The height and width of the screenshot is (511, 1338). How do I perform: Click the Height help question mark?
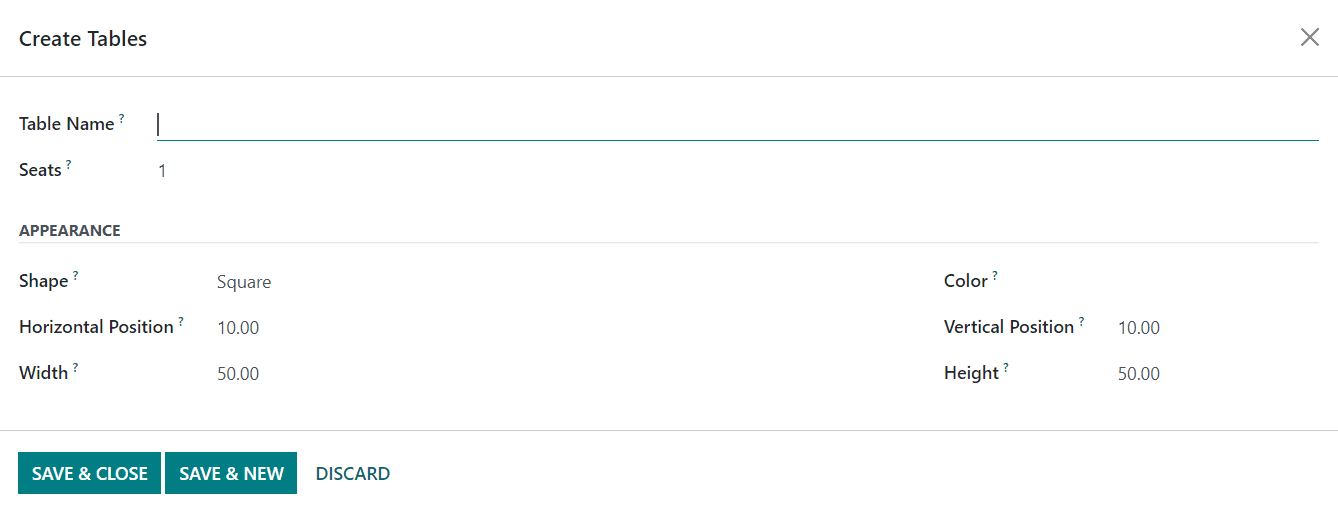tap(1006, 367)
